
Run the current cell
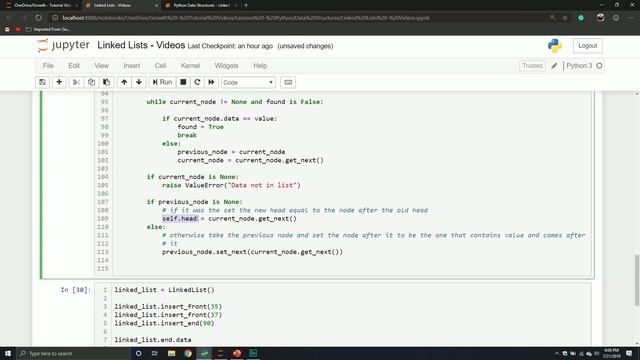point(162,82)
